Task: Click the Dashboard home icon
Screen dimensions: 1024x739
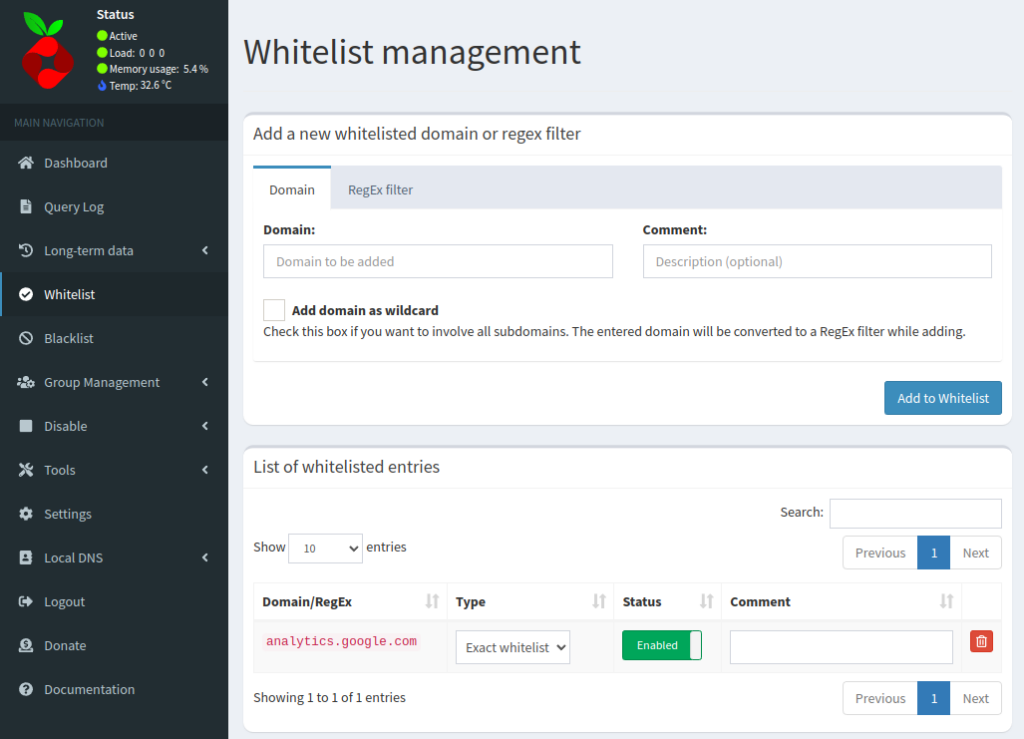Action: click(x=26, y=163)
